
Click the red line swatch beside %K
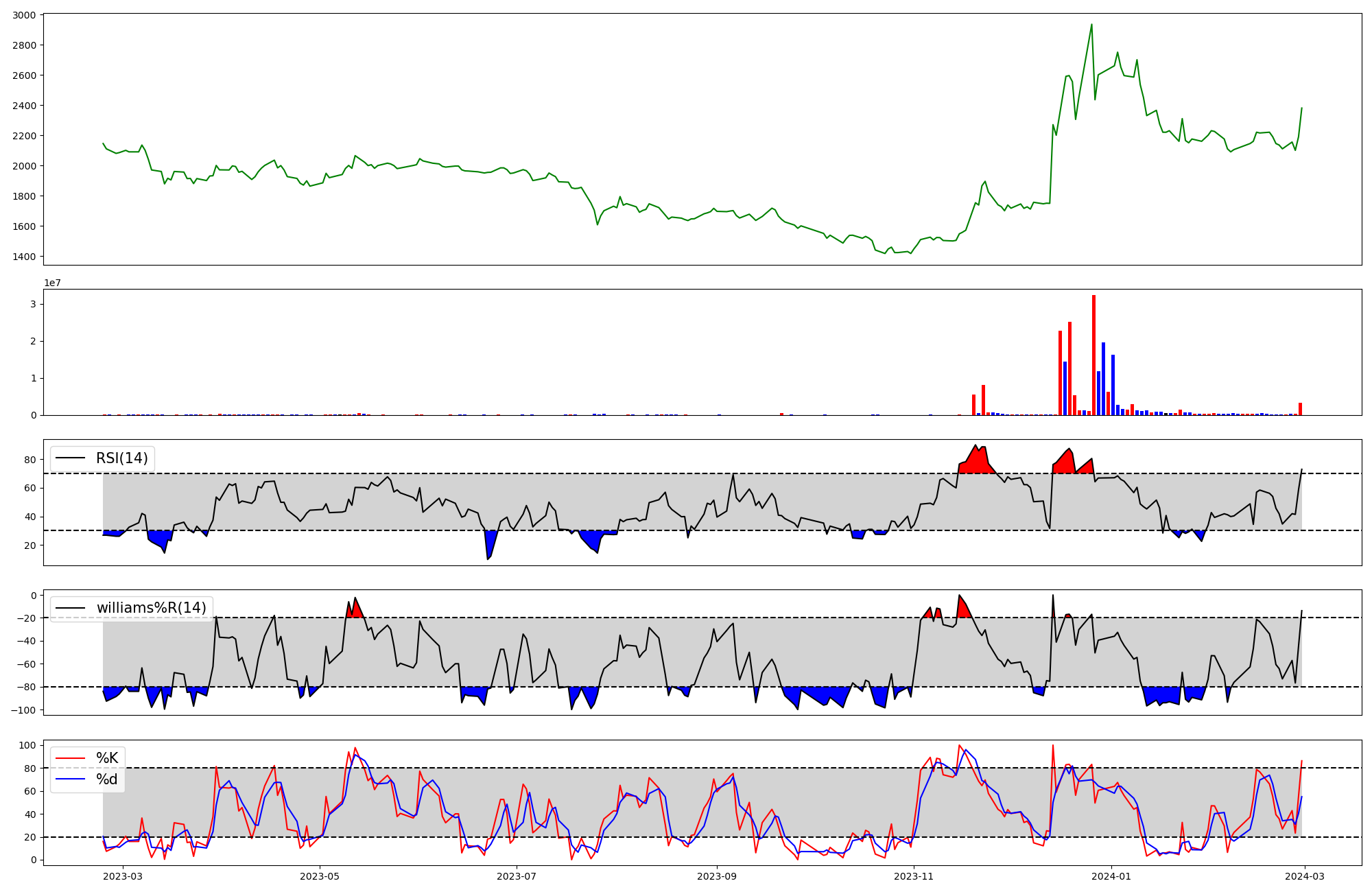click(70, 758)
